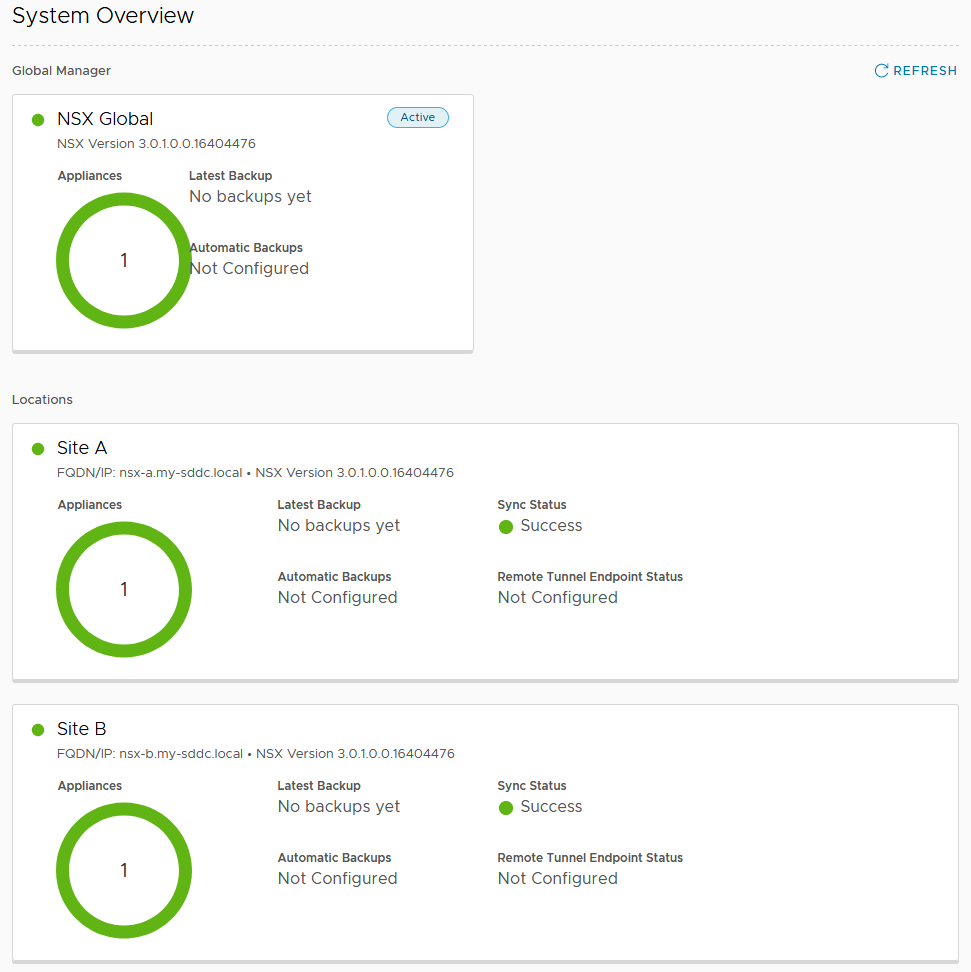Click Site A Sync Status 'Success' text
Viewport: 971px width, 972px height.
point(551,526)
